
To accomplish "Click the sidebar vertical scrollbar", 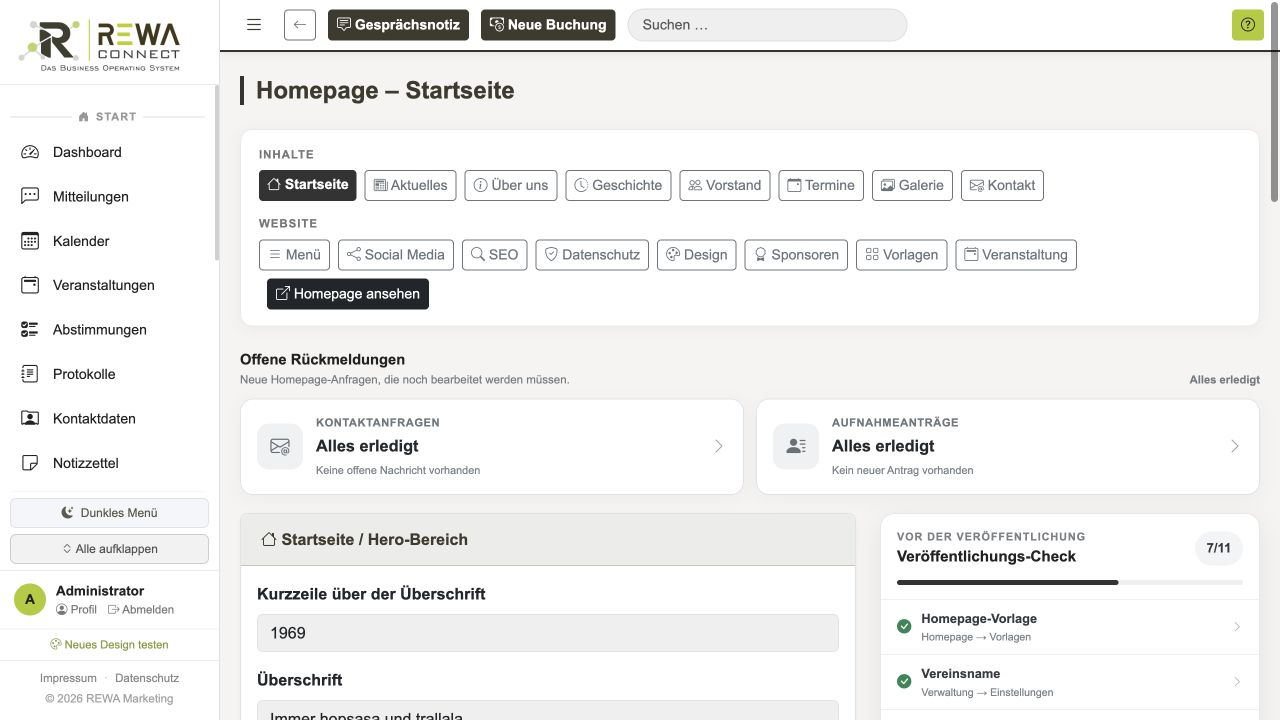I will click(x=216, y=172).
